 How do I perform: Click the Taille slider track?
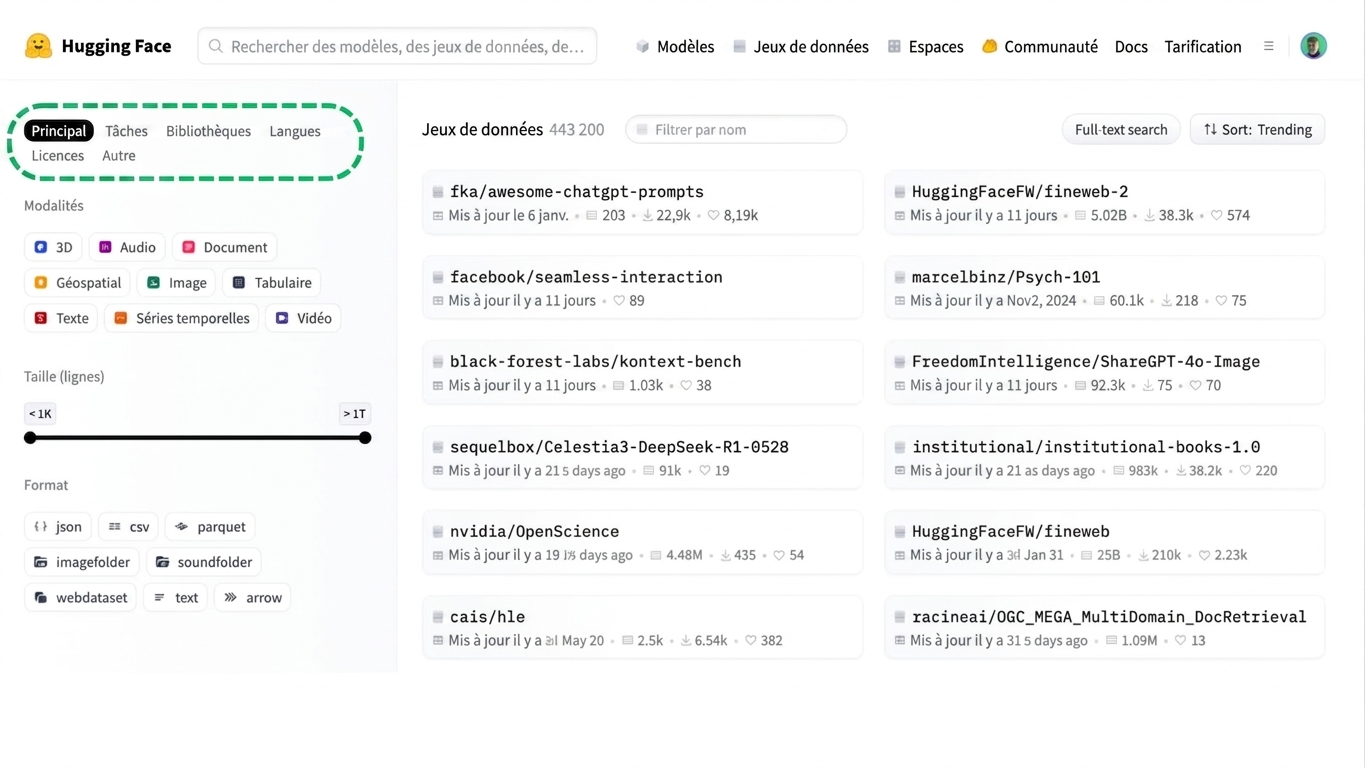tap(198, 438)
